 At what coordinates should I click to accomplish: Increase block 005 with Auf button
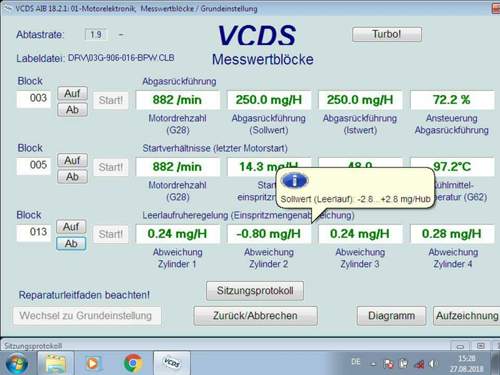pos(72,160)
